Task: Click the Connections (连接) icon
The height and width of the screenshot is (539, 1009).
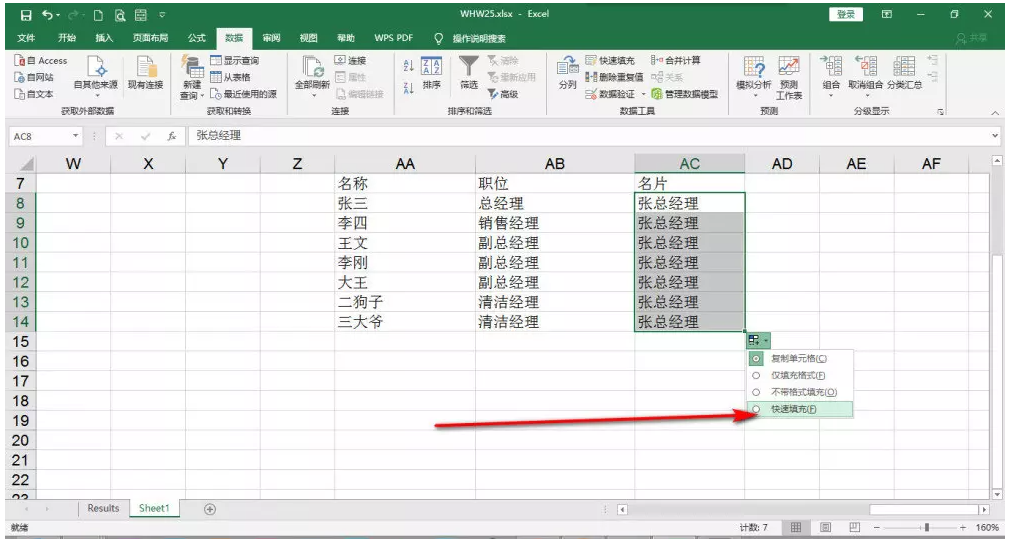Action: [351, 60]
